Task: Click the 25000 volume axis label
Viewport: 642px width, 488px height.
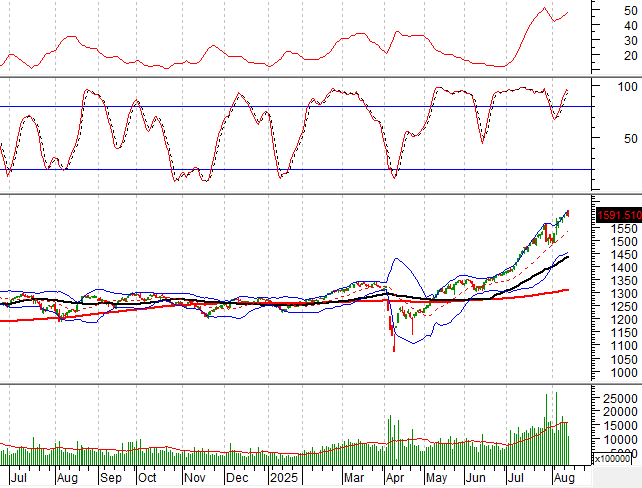Action: click(620, 399)
